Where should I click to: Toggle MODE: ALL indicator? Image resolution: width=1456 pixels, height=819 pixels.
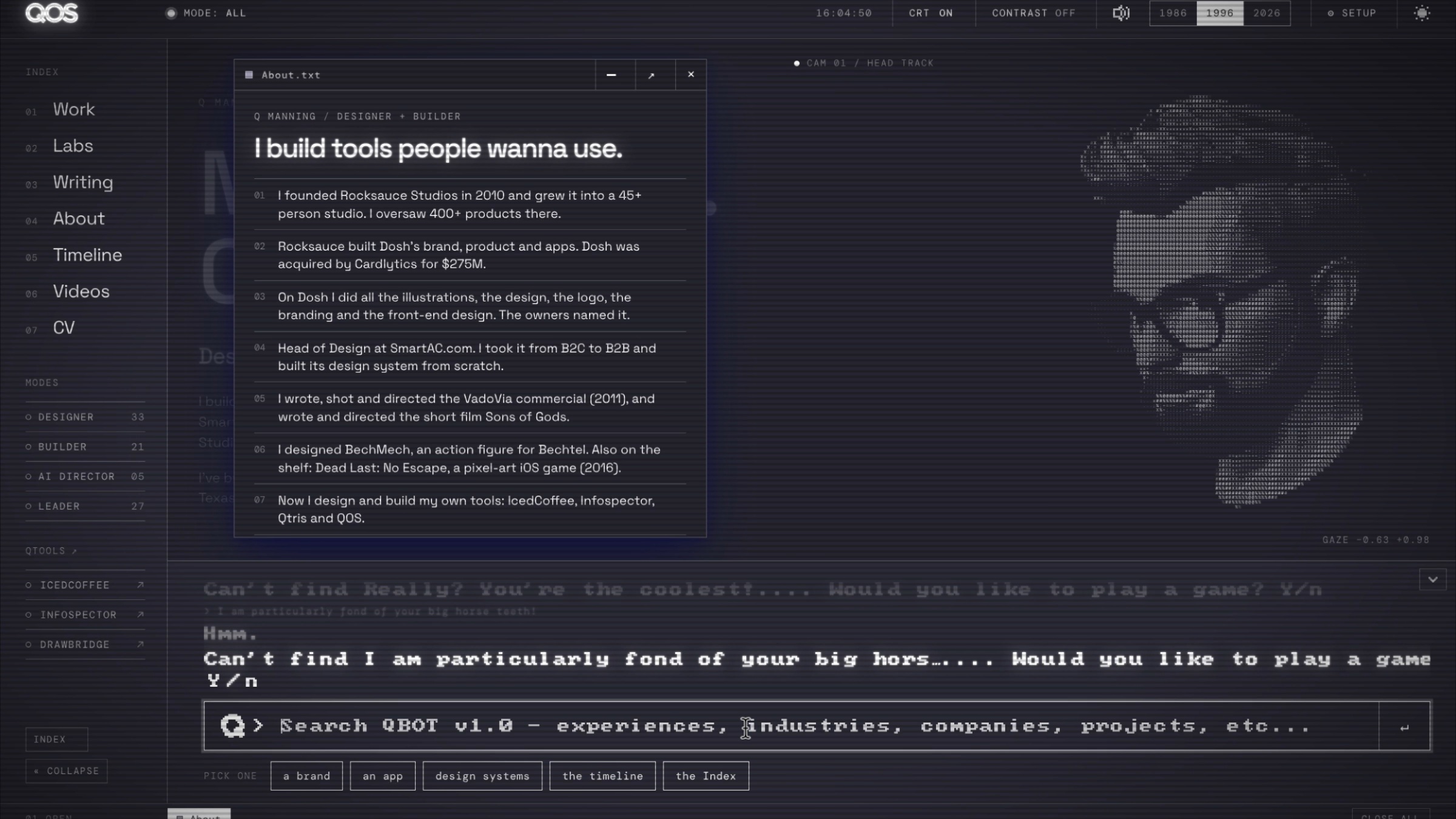pos(206,13)
